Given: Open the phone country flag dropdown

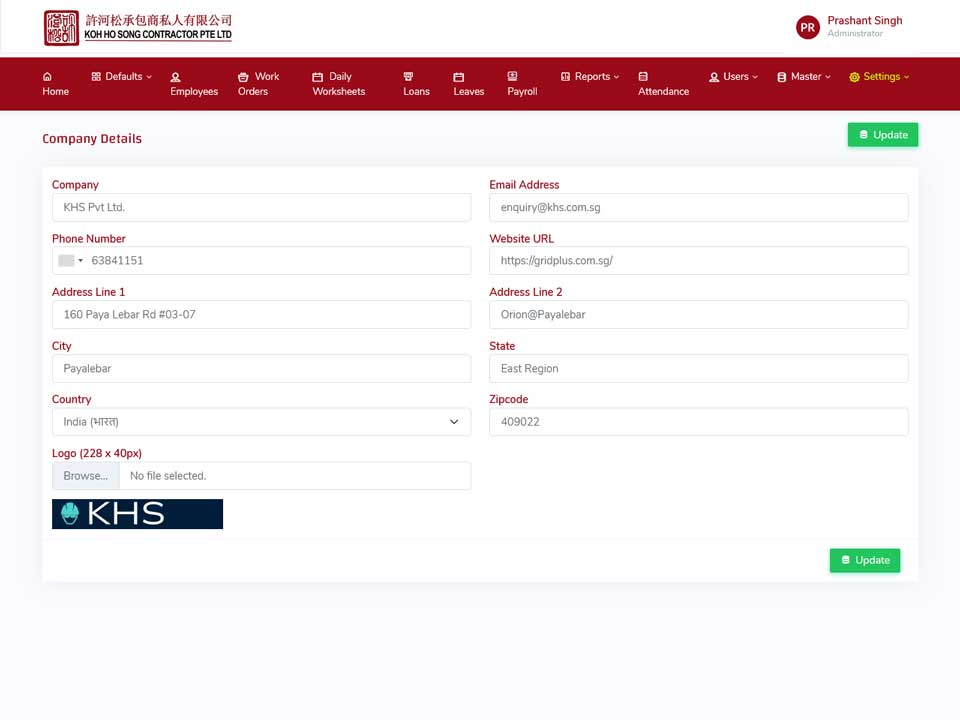Looking at the screenshot, I should (x=70, y=261).
